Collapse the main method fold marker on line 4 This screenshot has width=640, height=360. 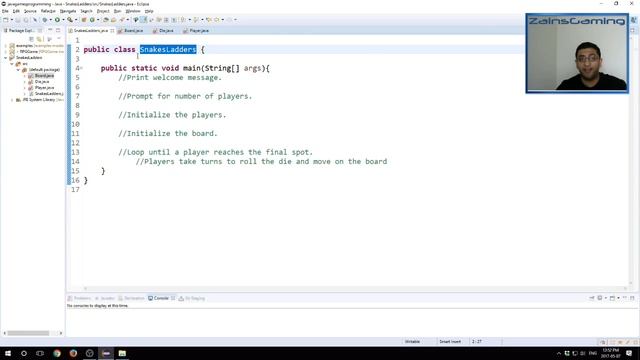[81, 68]
